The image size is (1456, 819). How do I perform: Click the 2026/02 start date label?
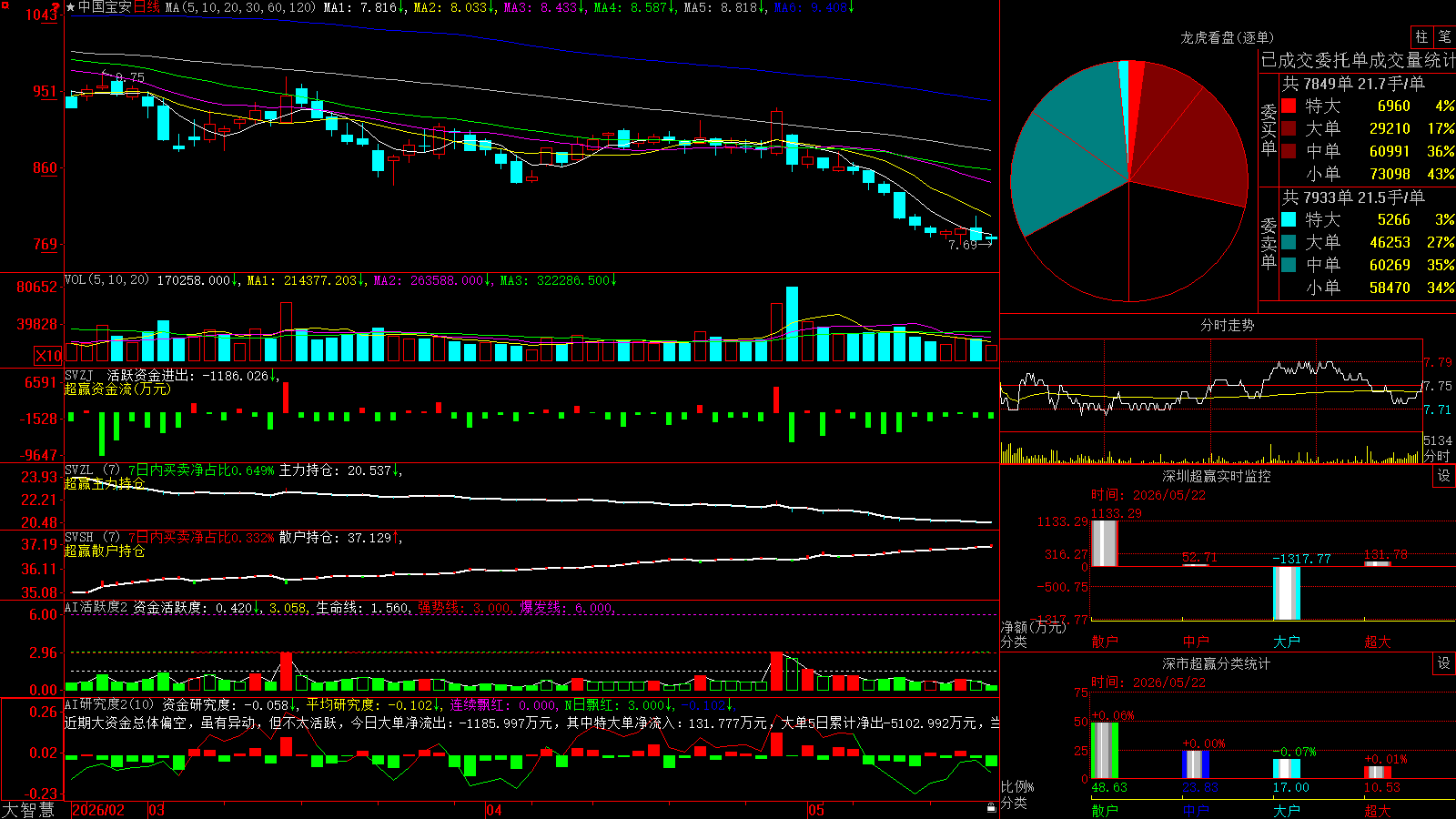coord(98,810)
